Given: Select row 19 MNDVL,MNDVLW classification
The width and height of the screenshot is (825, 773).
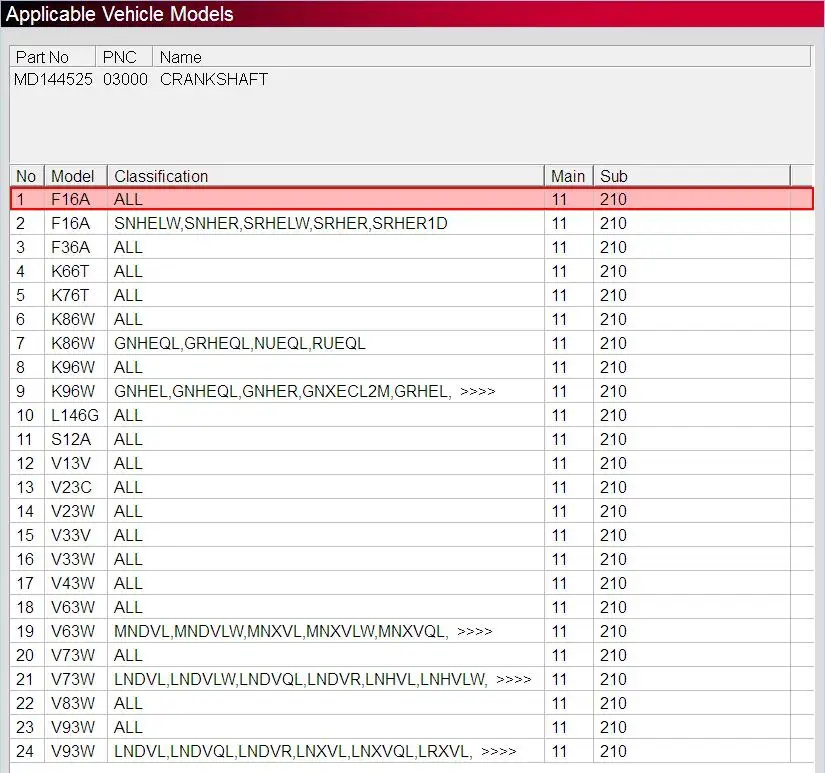Looking at the screenshot, I should 281,631.
